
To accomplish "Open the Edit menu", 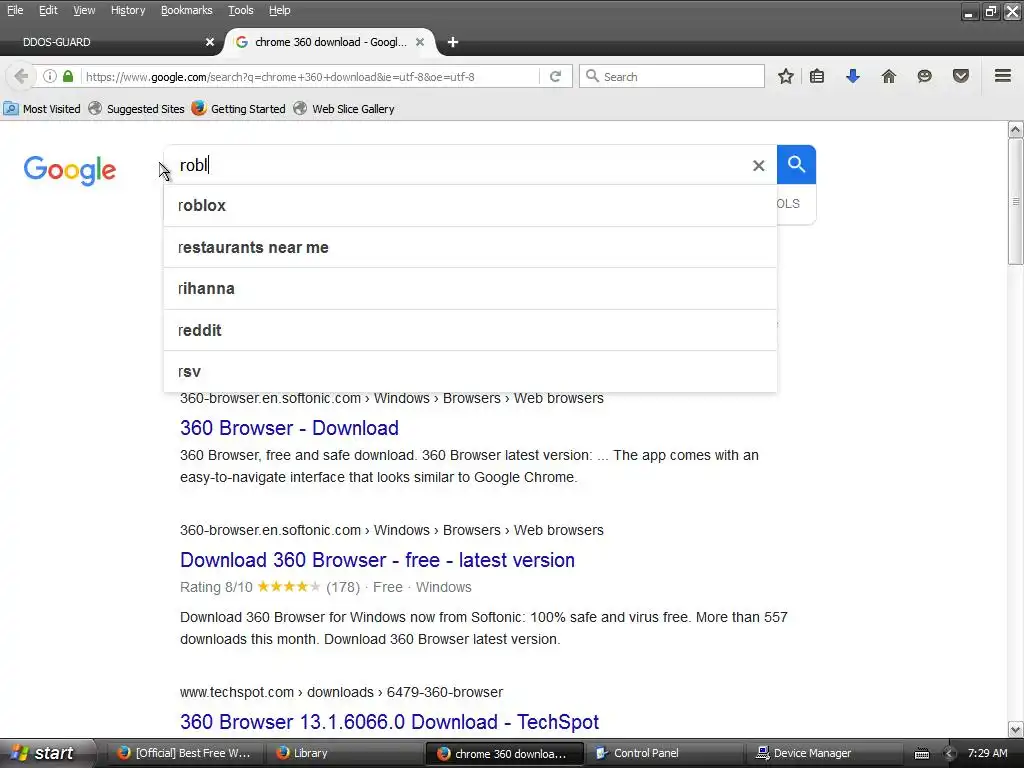I will [x=48, y=10].
